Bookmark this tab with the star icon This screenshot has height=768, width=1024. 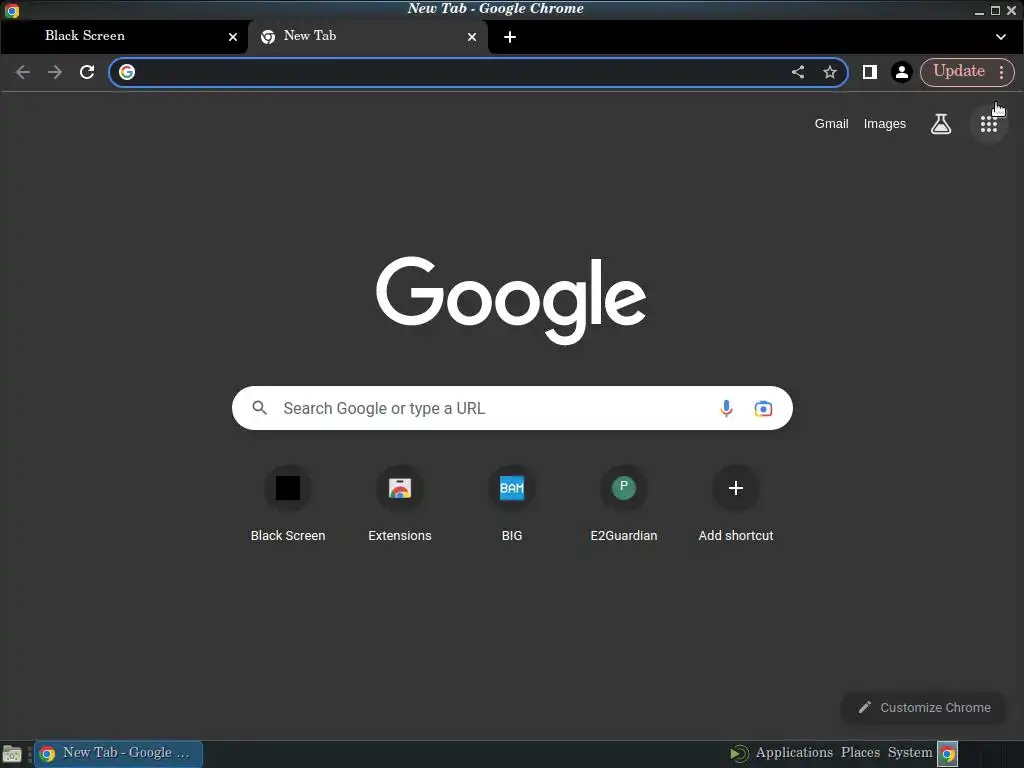click(830, 72)
